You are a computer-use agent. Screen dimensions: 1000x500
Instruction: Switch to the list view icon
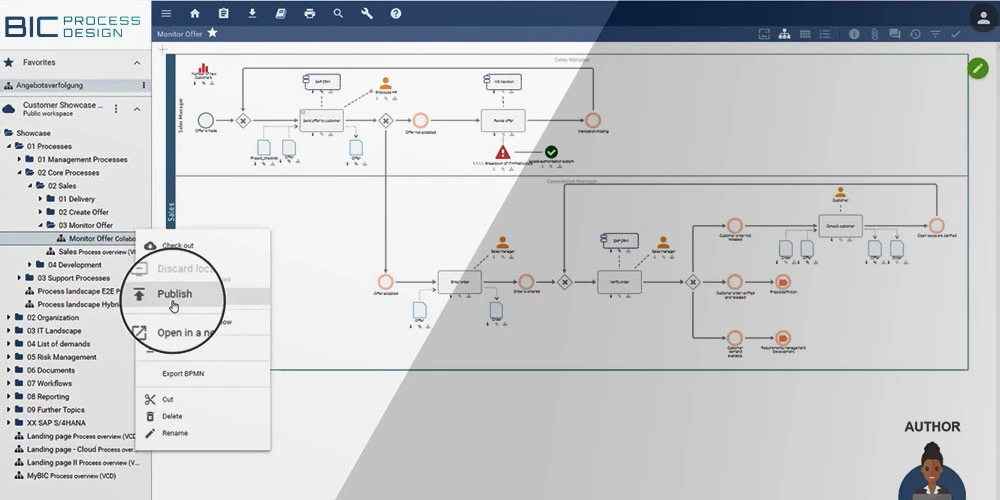[825, 34]
